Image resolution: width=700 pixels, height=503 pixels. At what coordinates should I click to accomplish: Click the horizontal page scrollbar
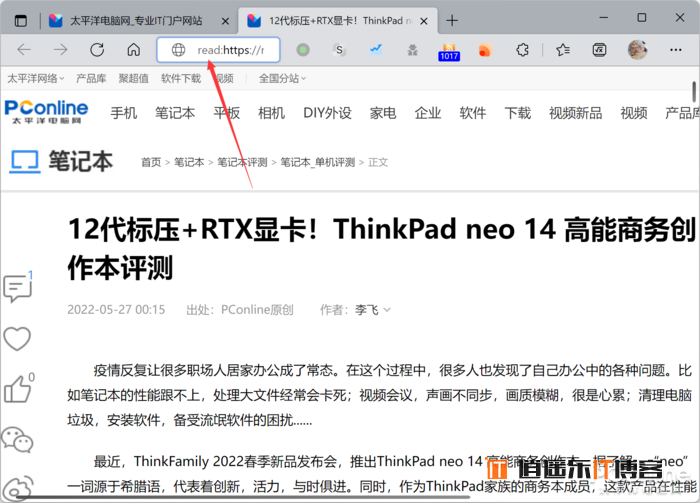click(243, 497)
